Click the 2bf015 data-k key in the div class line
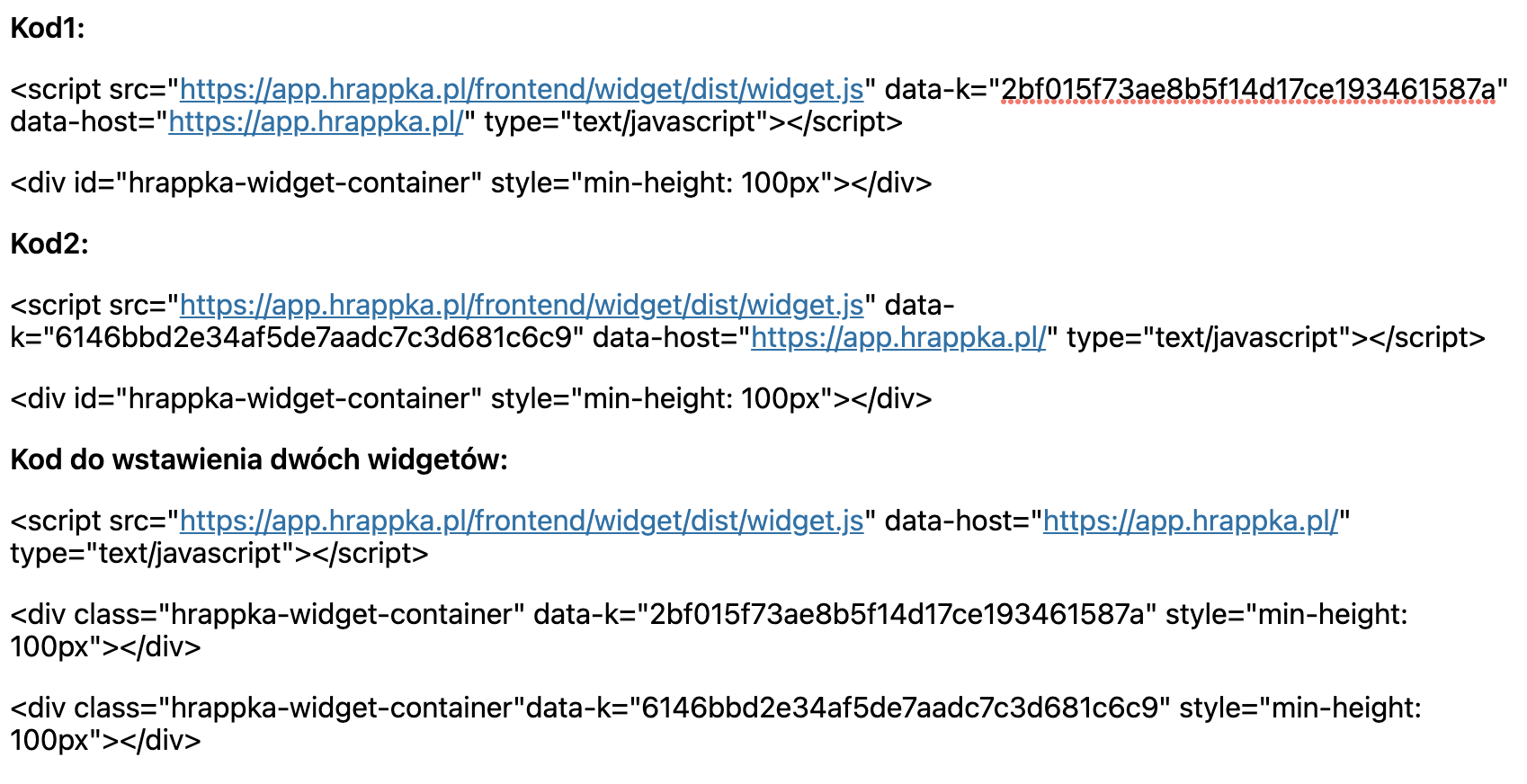This screenshot has width=1527, height=784. [x=897, y=614]
